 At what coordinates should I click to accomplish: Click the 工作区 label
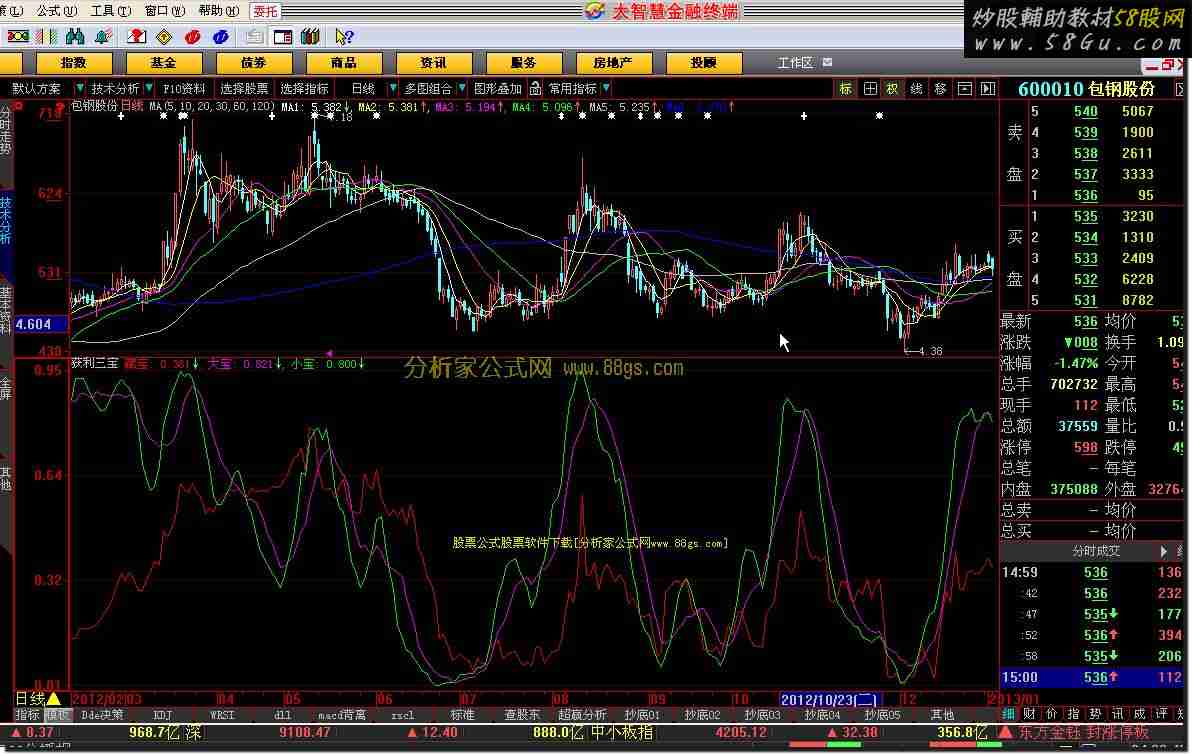pyautogui.click(x=795, y=62)
